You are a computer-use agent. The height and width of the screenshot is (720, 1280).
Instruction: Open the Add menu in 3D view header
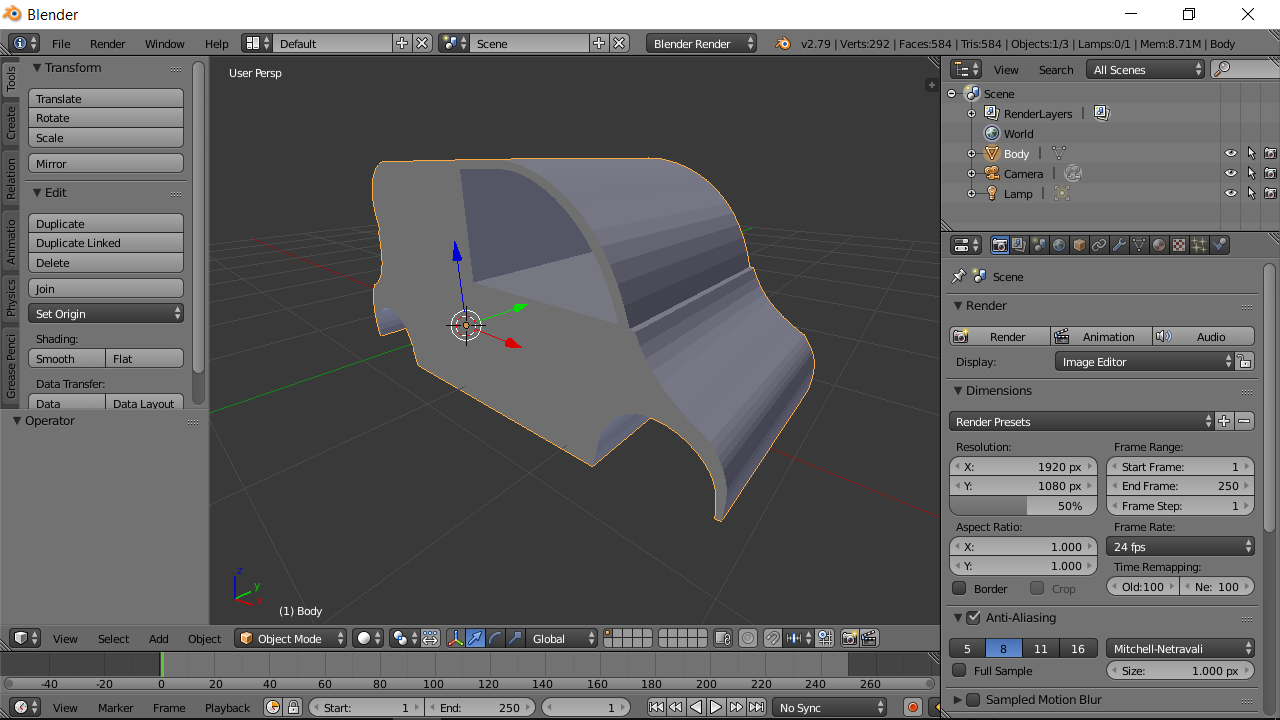(x=159, y=638)
